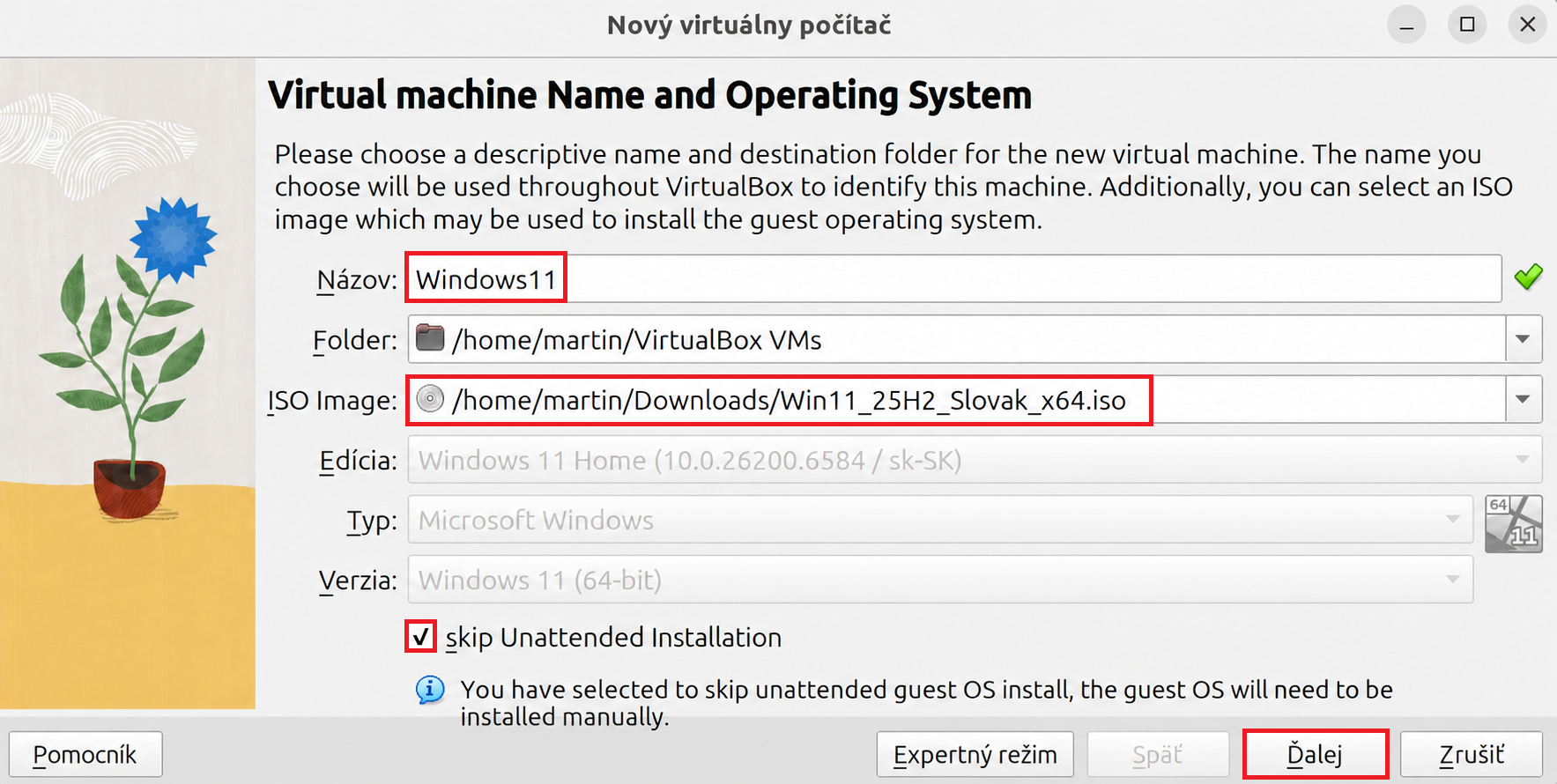Screen dimensions: 1557x784
Task: Toggle skip Unattended Installation checkbox
Action: [x=421, y=636]
